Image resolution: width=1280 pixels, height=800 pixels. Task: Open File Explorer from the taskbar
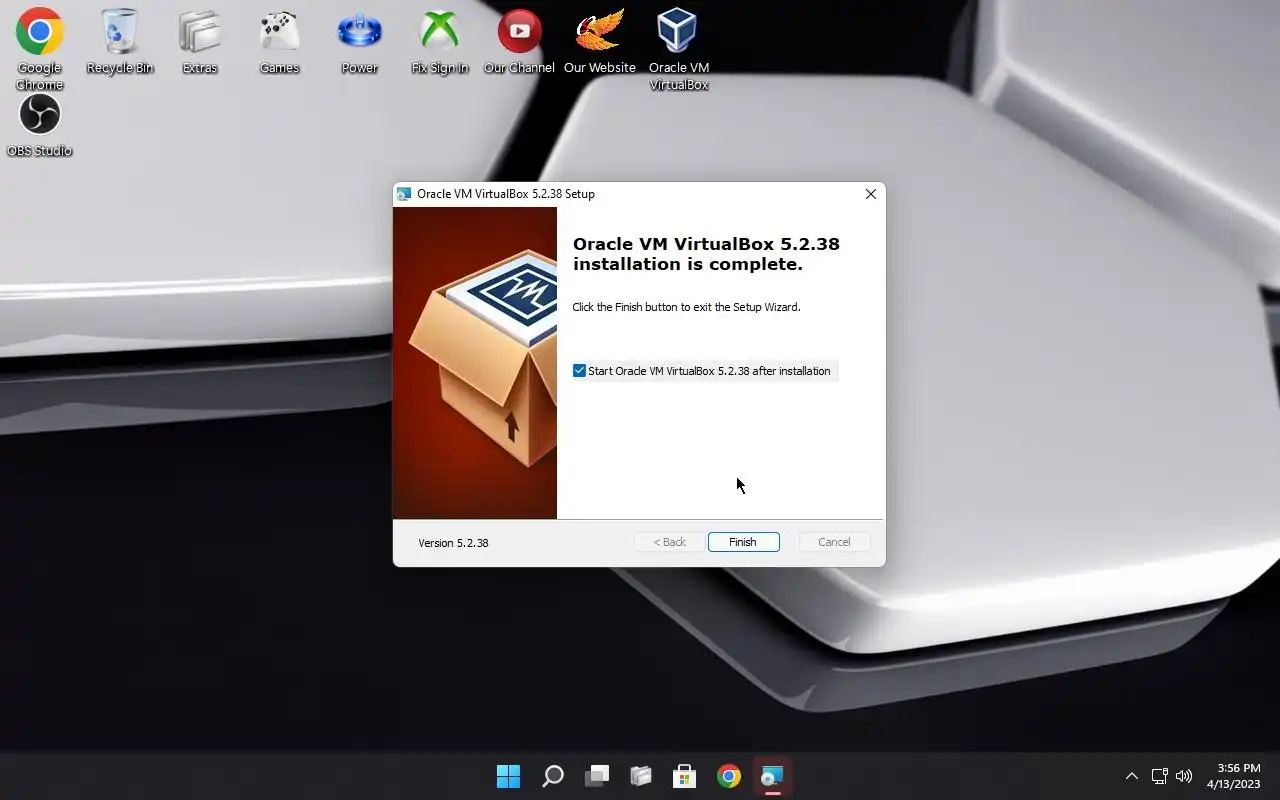[641, 776]
